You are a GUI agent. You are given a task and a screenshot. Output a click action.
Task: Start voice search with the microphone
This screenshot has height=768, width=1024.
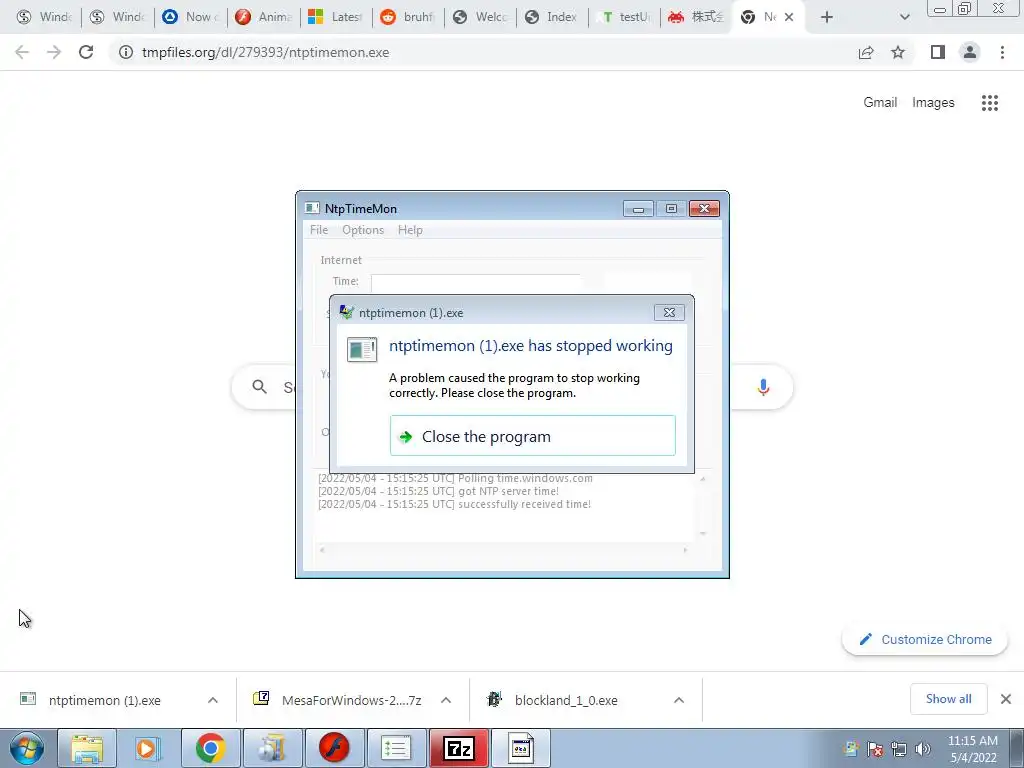click(x=763, y=387)
